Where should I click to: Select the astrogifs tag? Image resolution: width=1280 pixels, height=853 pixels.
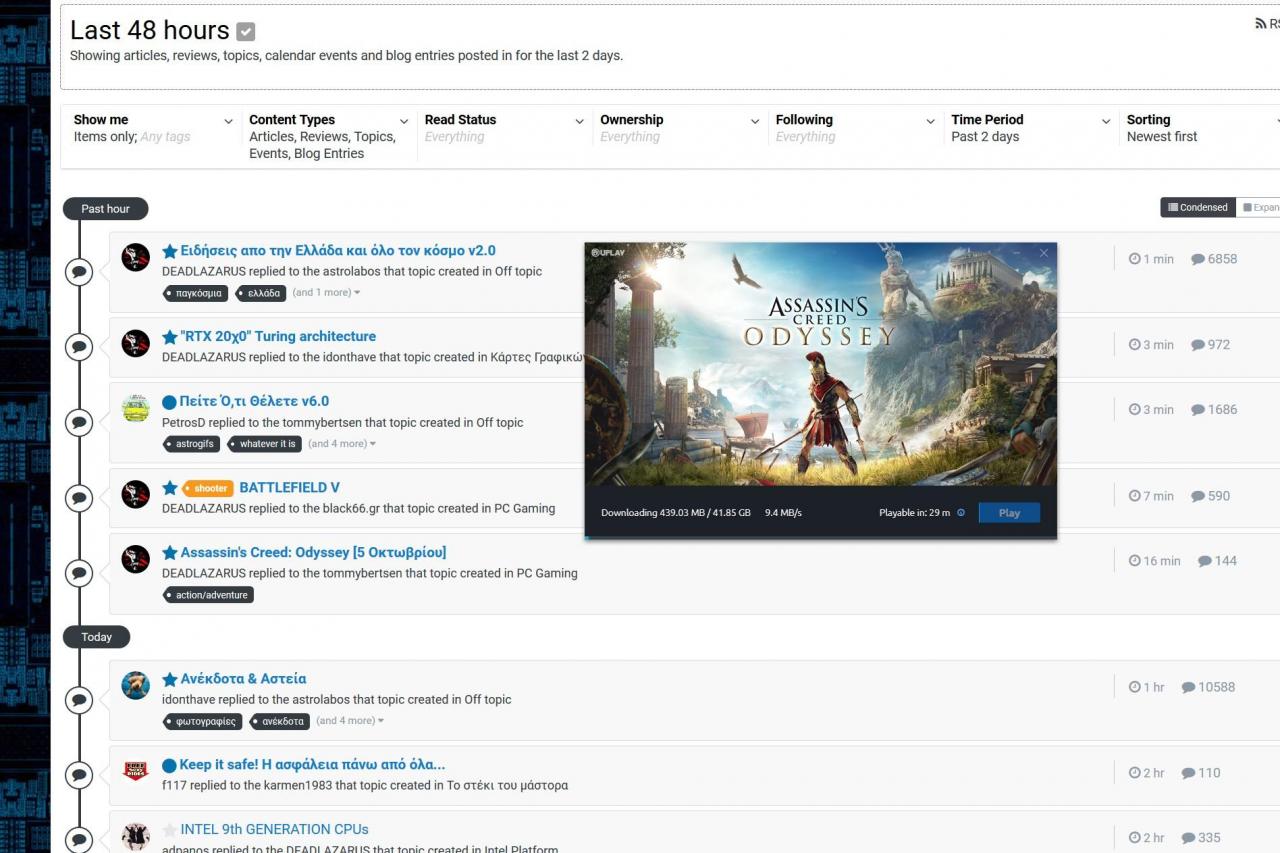click(x=191, y=444)
